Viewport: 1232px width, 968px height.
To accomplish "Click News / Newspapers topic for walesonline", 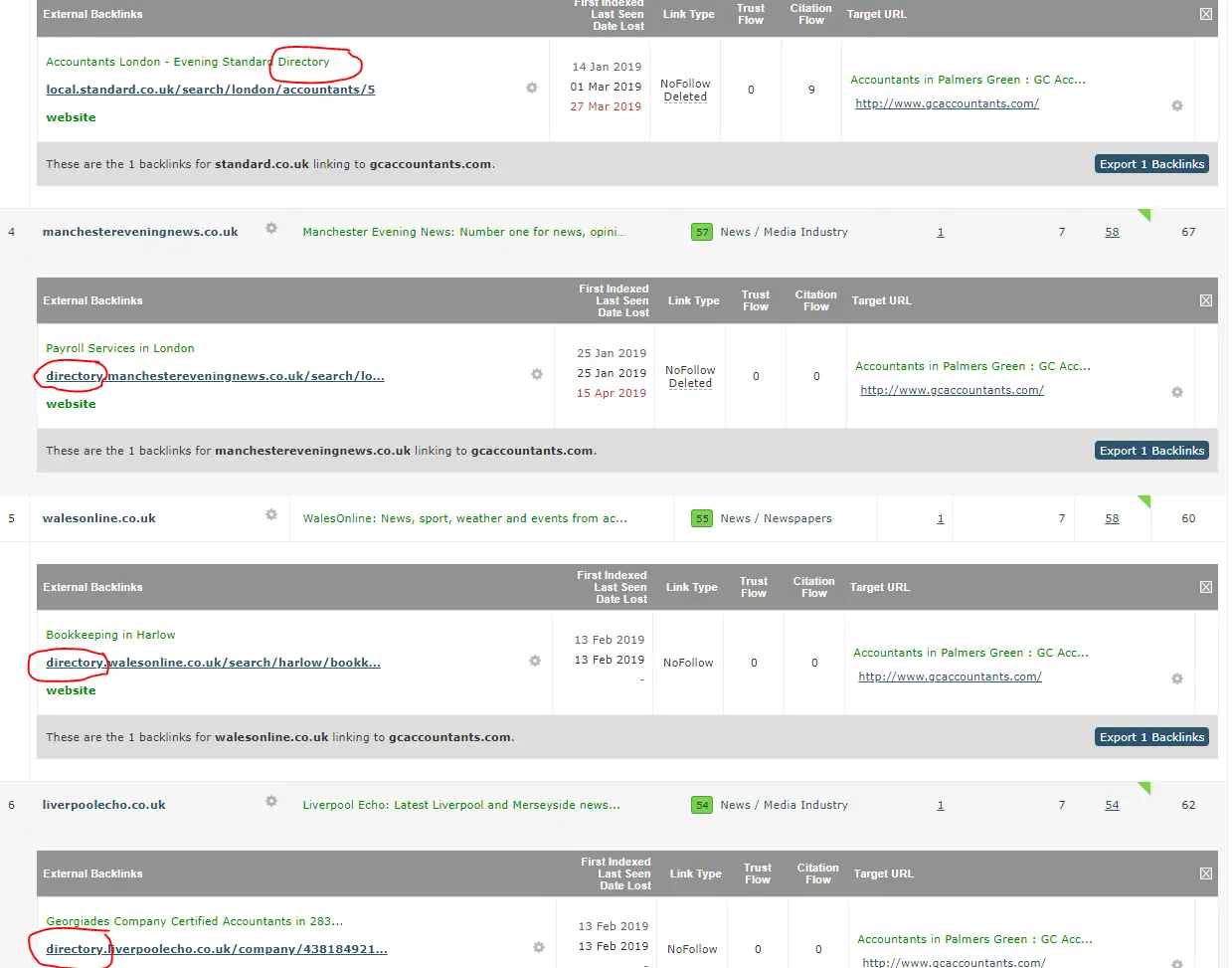I will [x=776, y=518].
